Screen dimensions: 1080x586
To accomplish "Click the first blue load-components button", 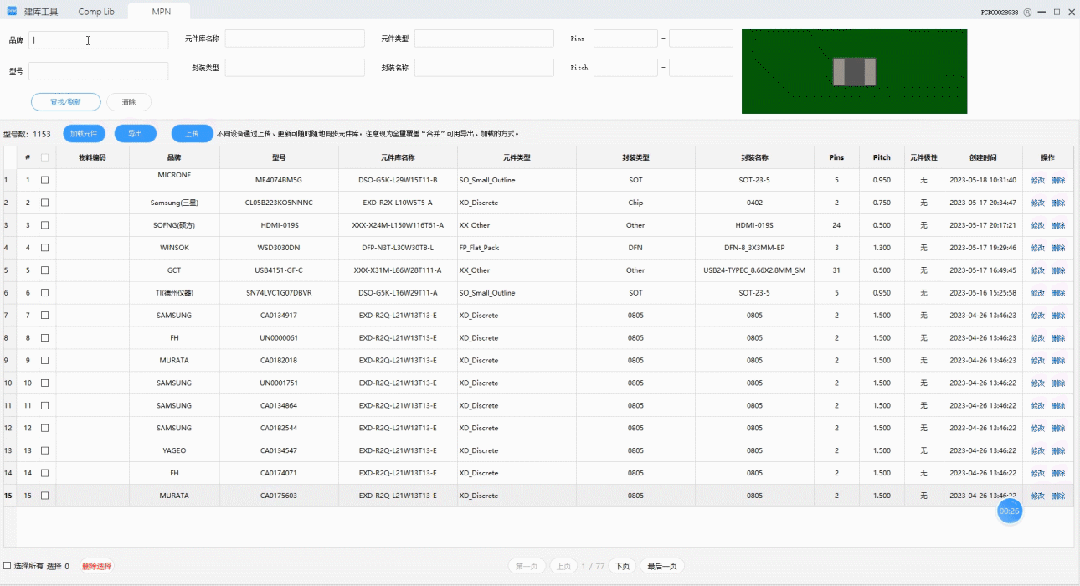I will [x=84, y=134].
